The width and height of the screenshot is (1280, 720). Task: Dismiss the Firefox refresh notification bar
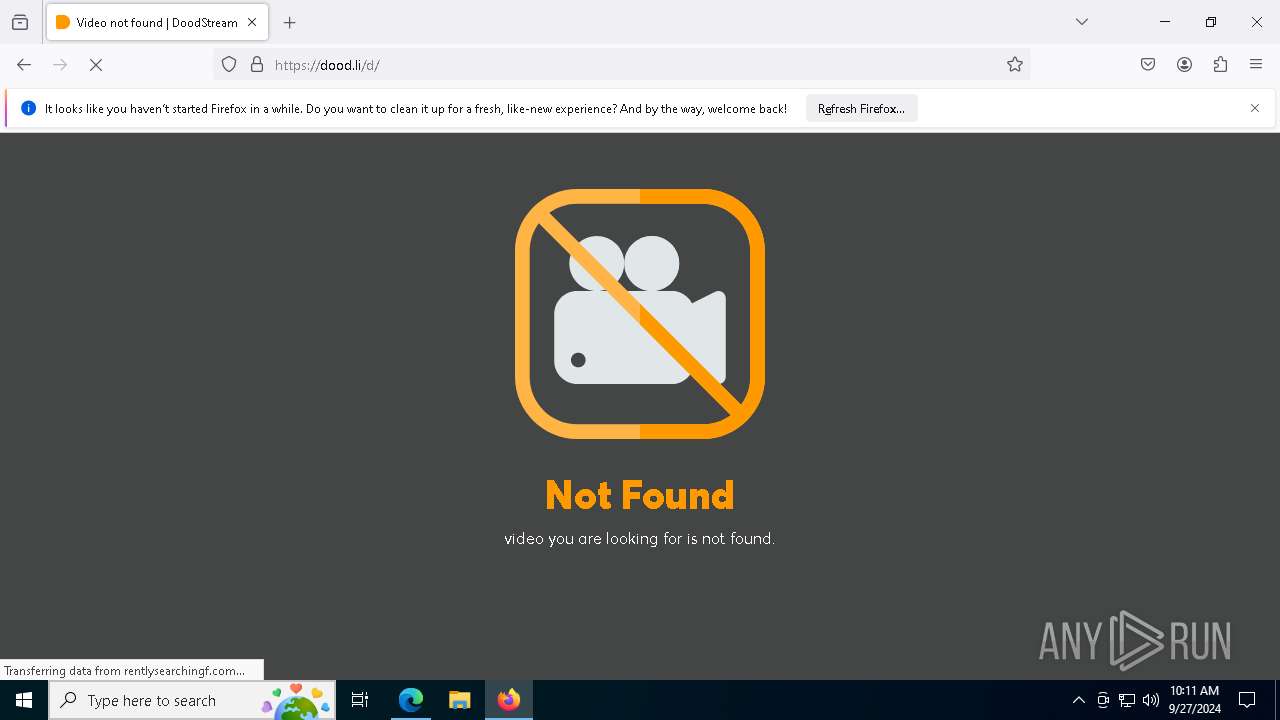(1255, 108)
